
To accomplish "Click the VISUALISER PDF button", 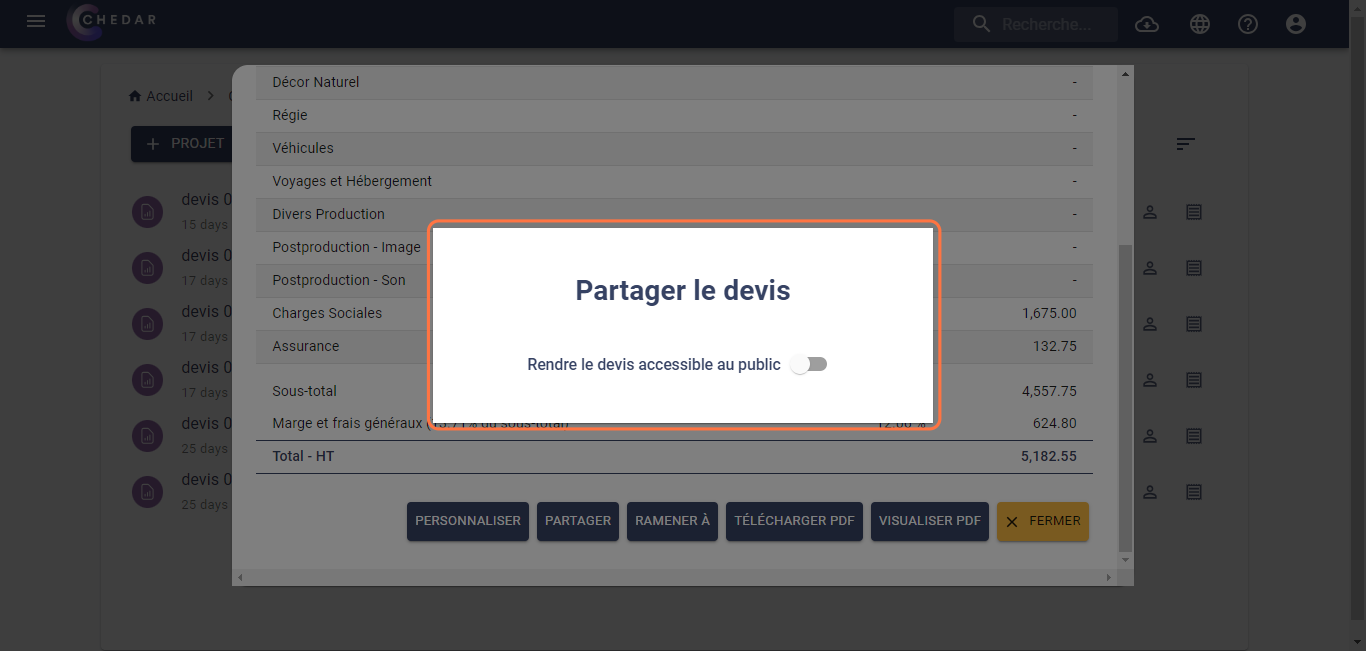I will pos(929,521).
